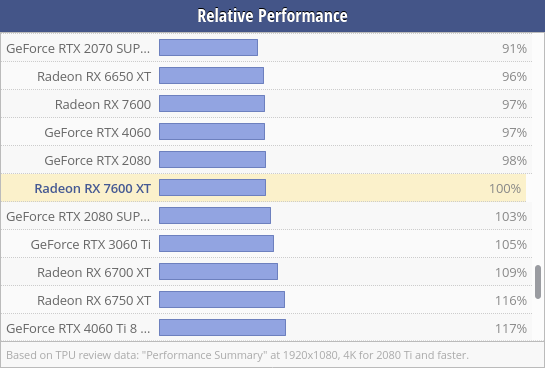This screenshot has width=545, height=368.
Task: Click the 117% performance value
Action: pos(511,328)
